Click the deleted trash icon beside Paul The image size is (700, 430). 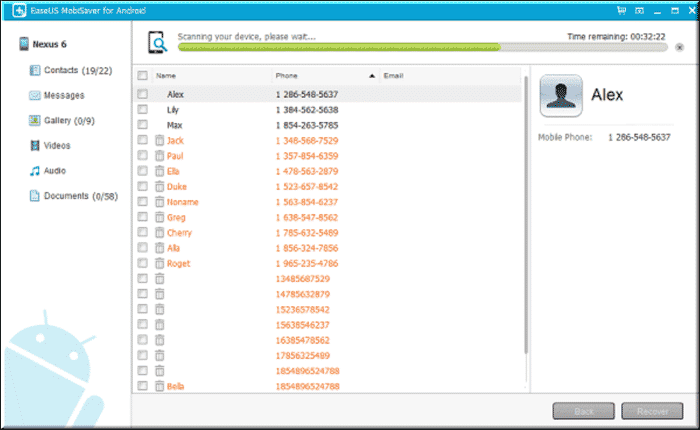[159, 156]
